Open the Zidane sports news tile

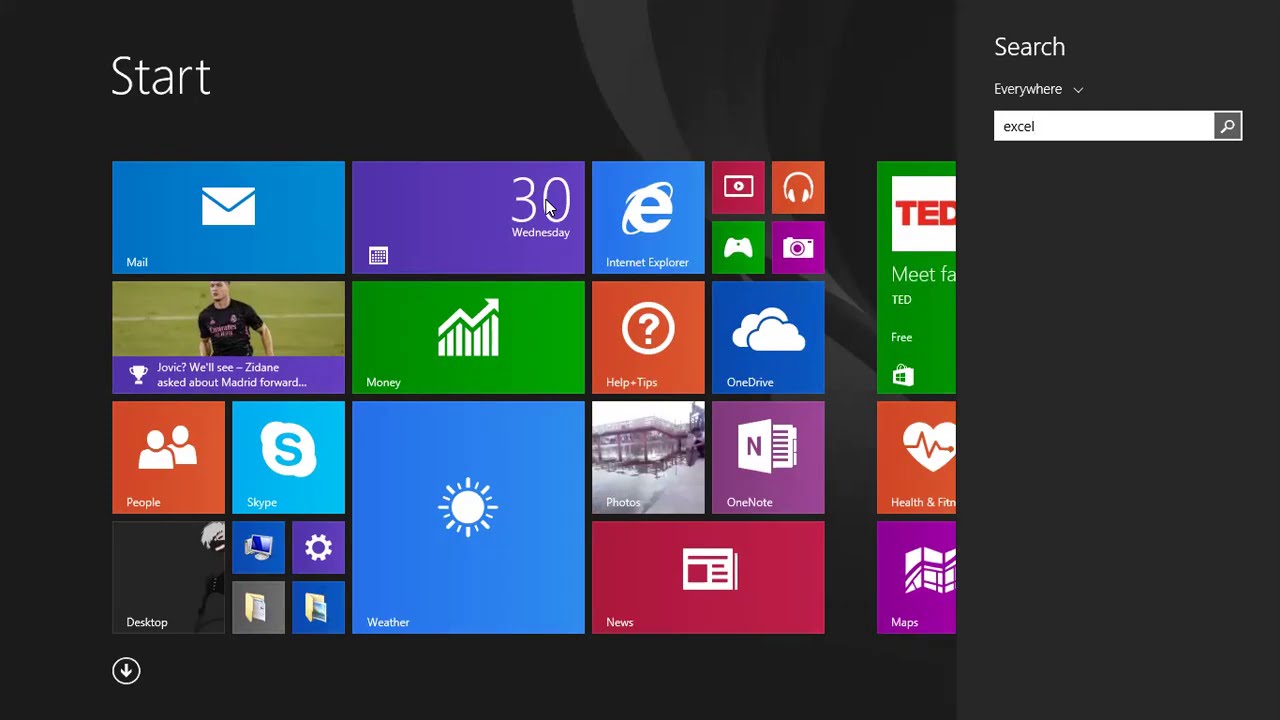point(228,337)
